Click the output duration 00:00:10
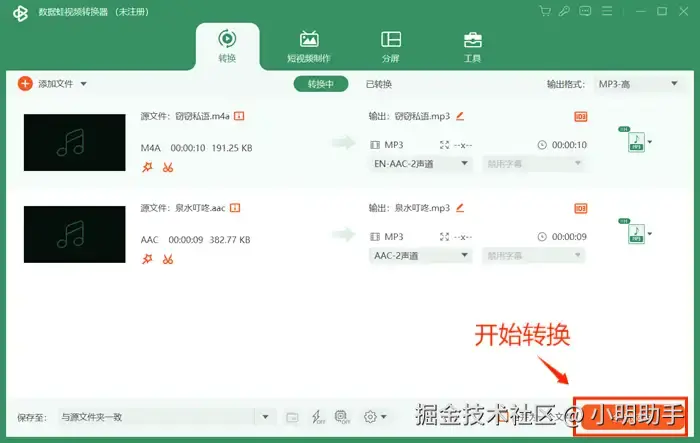 [x=569, y=145]
